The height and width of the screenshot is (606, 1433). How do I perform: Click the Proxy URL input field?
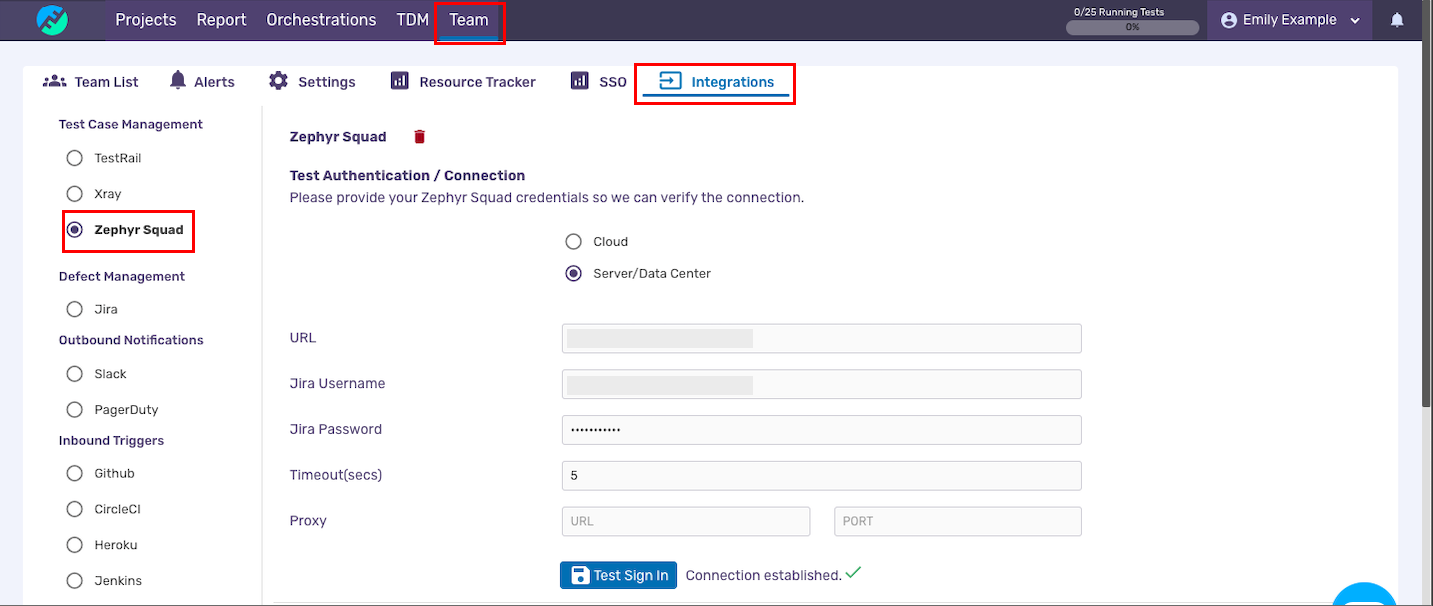pos(686,521)
